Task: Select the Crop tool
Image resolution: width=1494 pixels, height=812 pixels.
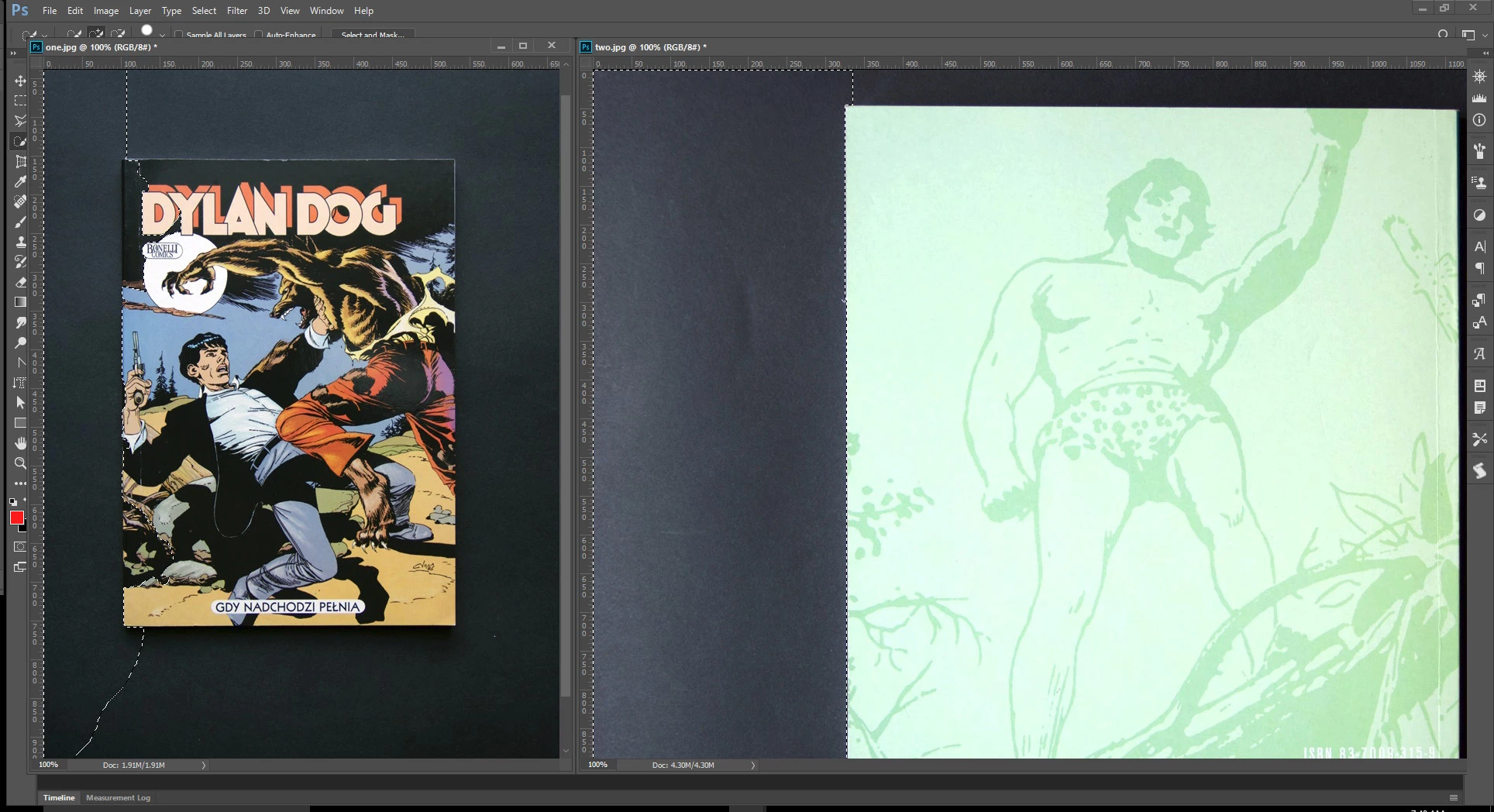Action: click(x=20, y=161)
